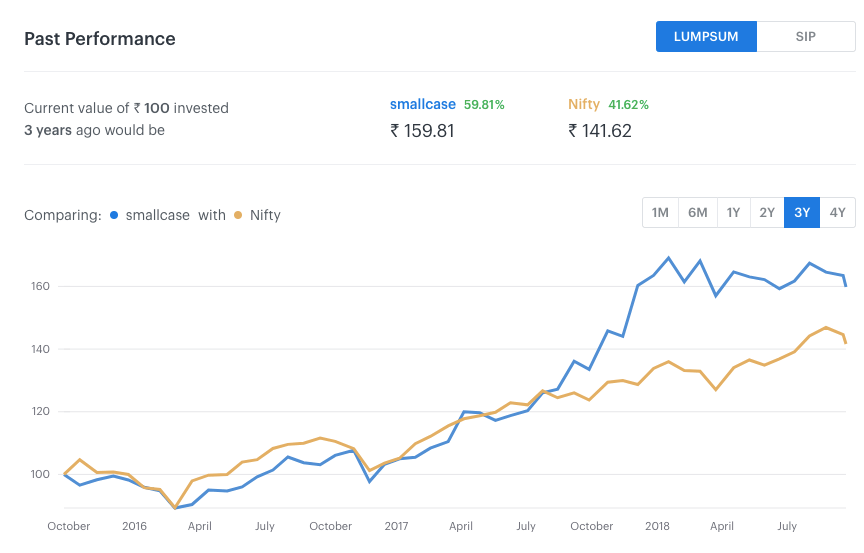Select the 1M time range

coord(660,213)
